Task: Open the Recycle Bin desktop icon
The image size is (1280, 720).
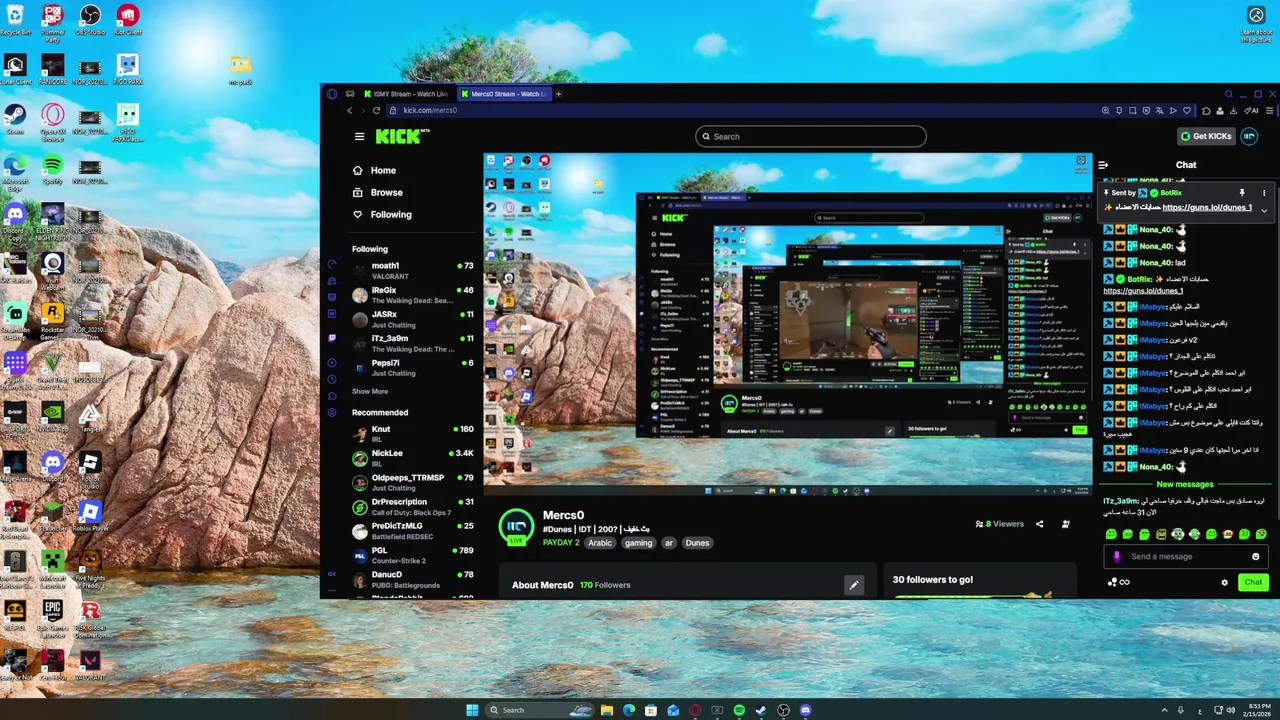Action: click(x=15, y=19)
